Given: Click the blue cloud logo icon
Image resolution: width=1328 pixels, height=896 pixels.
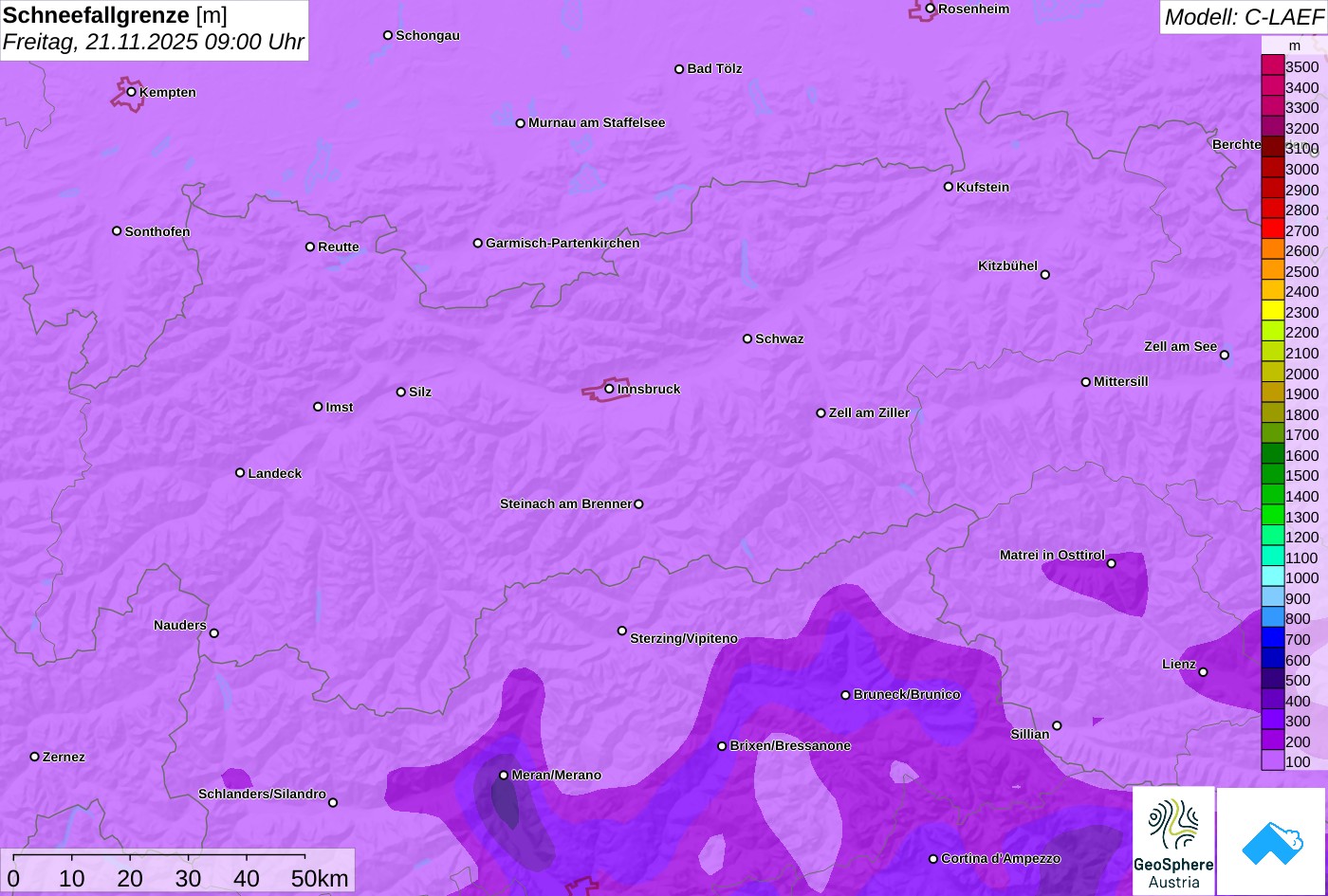Looking at the screenshot, I should point(1271,841).
